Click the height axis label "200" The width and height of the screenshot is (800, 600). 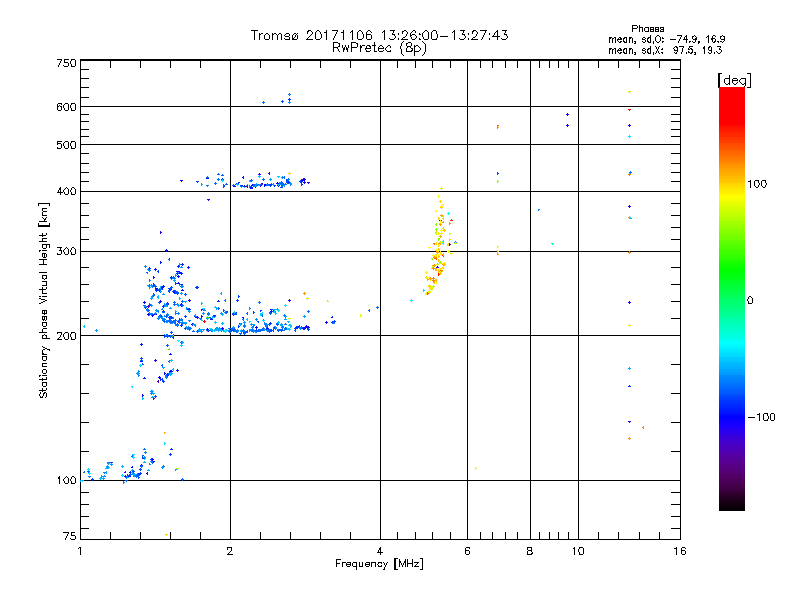click(x=66, y=336)
